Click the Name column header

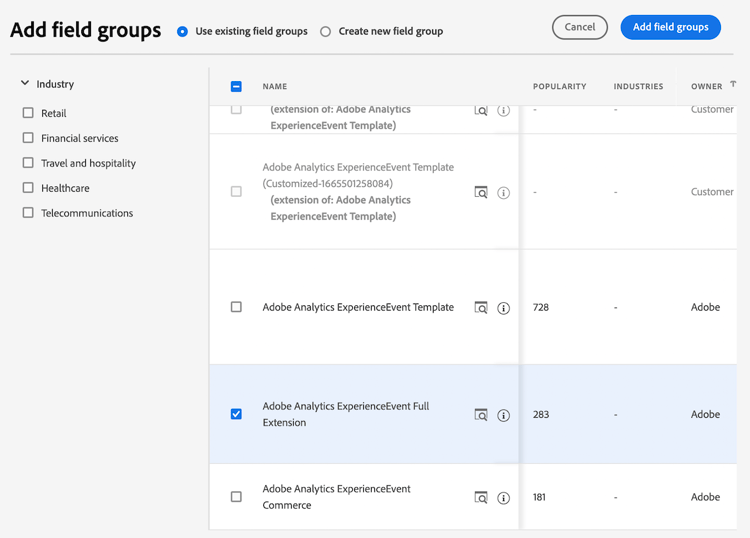coord(275,86)
